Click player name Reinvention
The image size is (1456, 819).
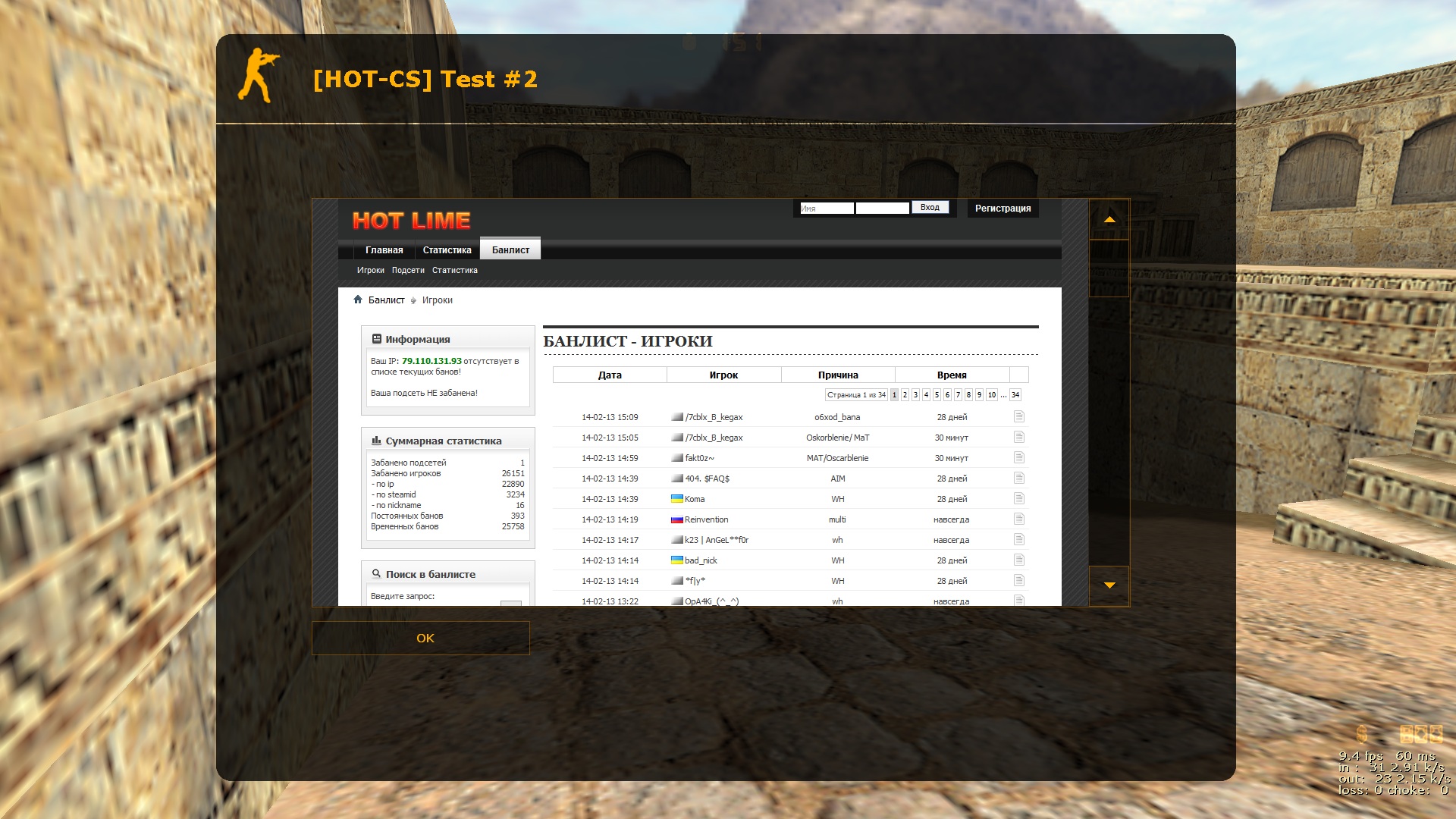click(706, 519)
